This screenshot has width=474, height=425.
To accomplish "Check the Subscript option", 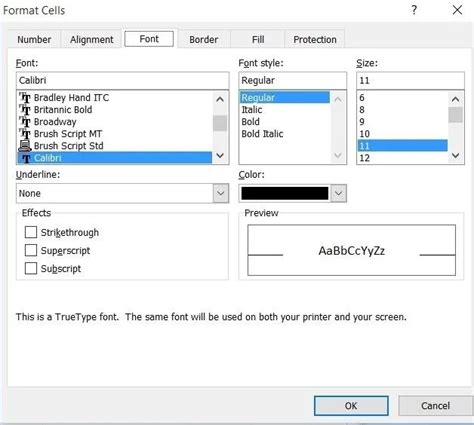I will pos(31,268).
